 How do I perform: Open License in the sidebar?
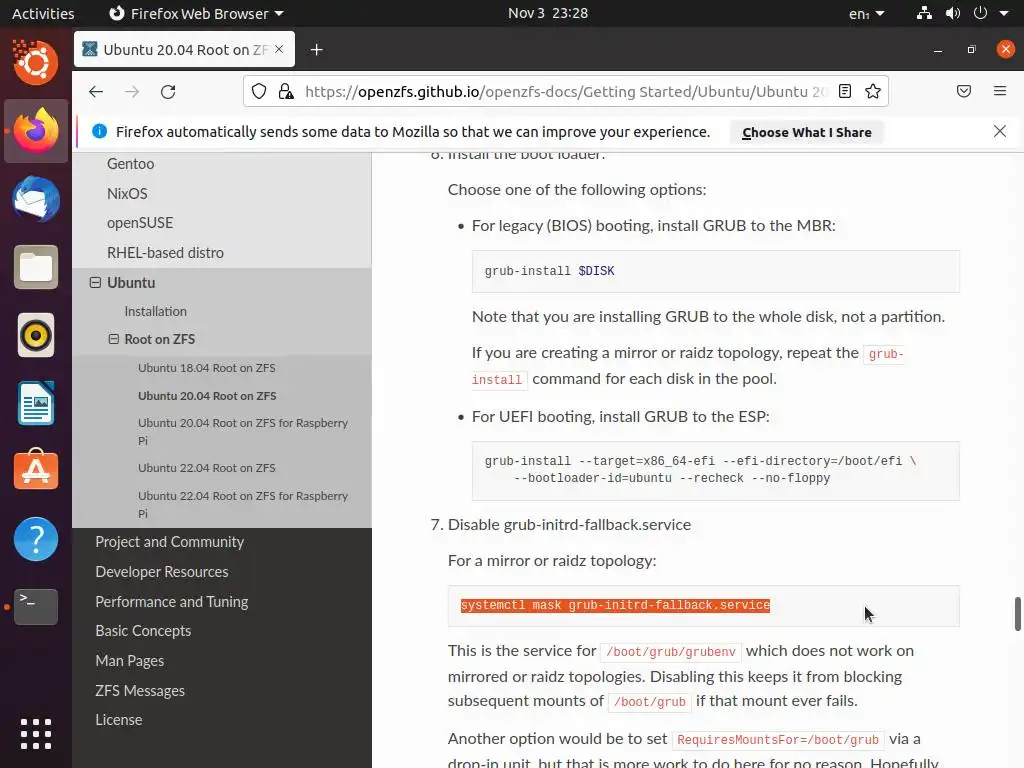119,720
